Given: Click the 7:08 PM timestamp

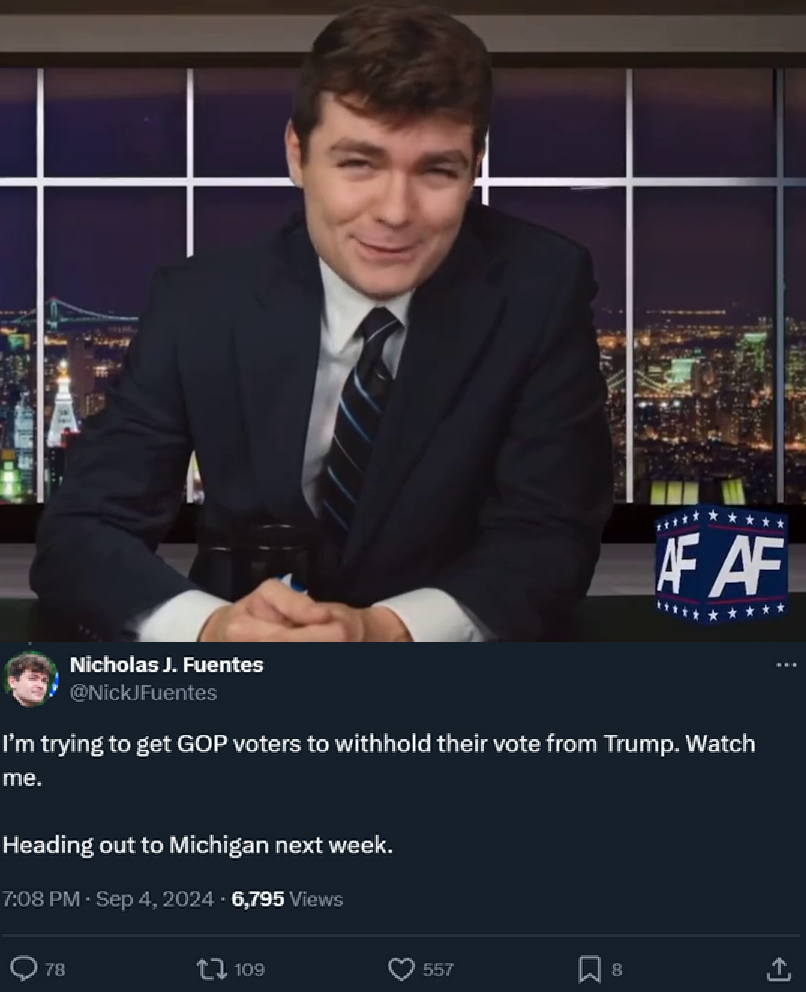Looking at the screenshot, I should tap(42, 899).
